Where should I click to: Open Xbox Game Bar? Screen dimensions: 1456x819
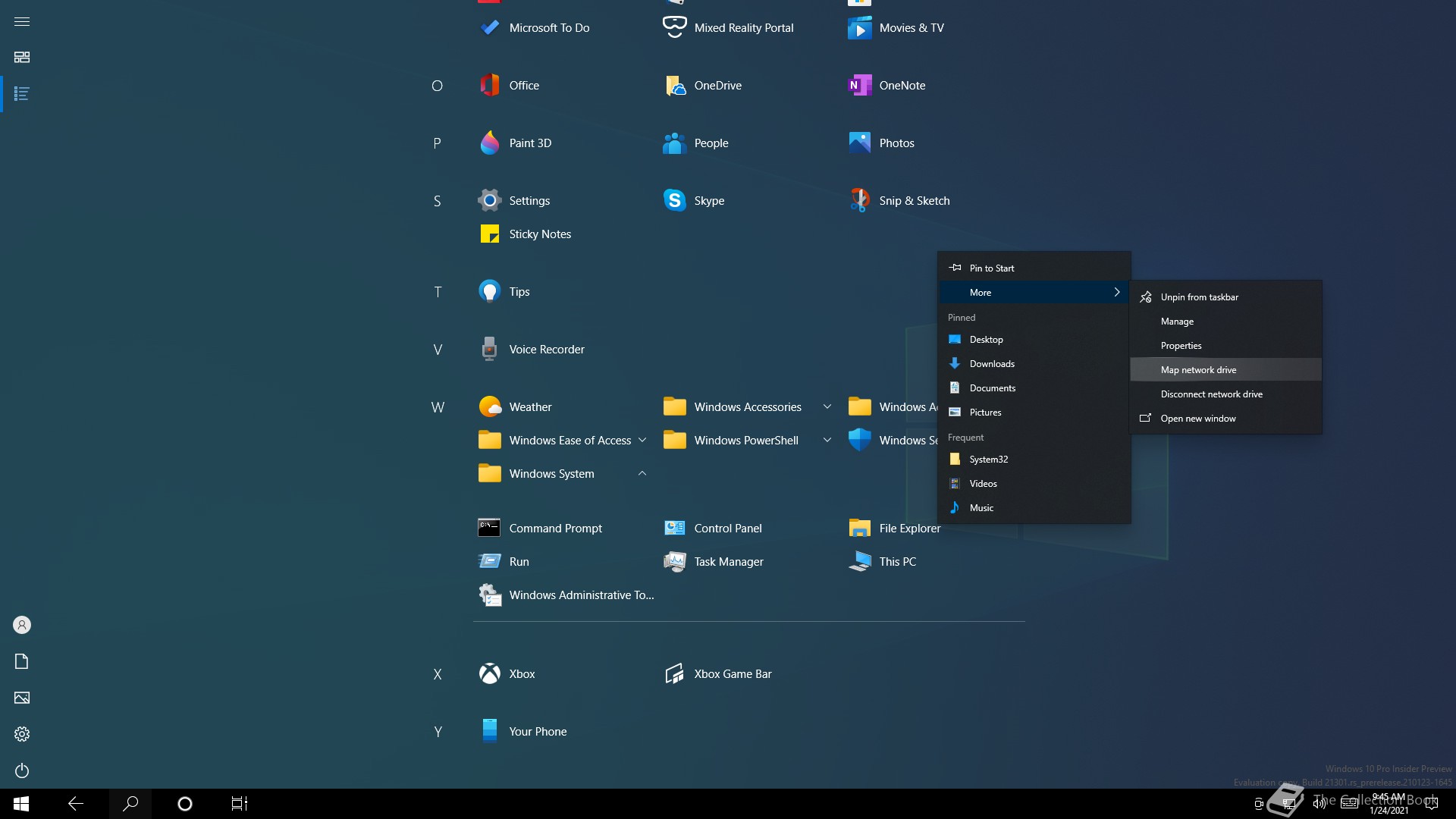tap(717, 674)
